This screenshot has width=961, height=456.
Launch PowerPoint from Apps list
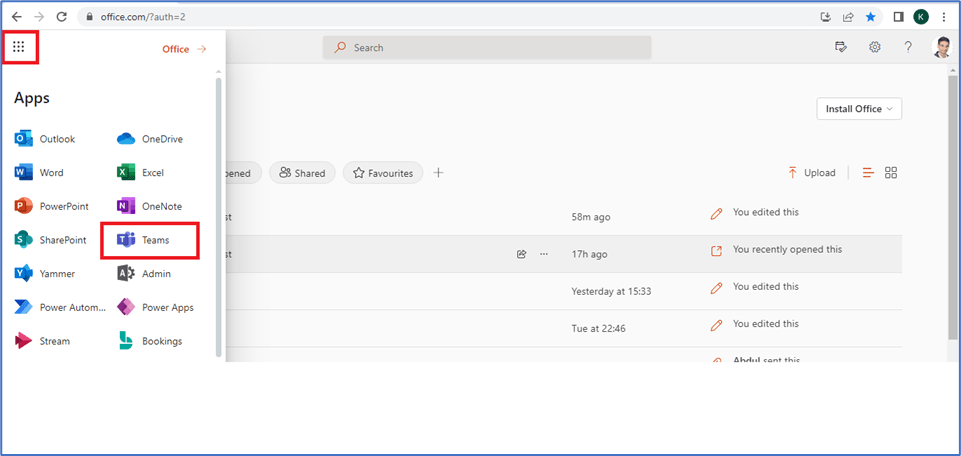(51, 207)
